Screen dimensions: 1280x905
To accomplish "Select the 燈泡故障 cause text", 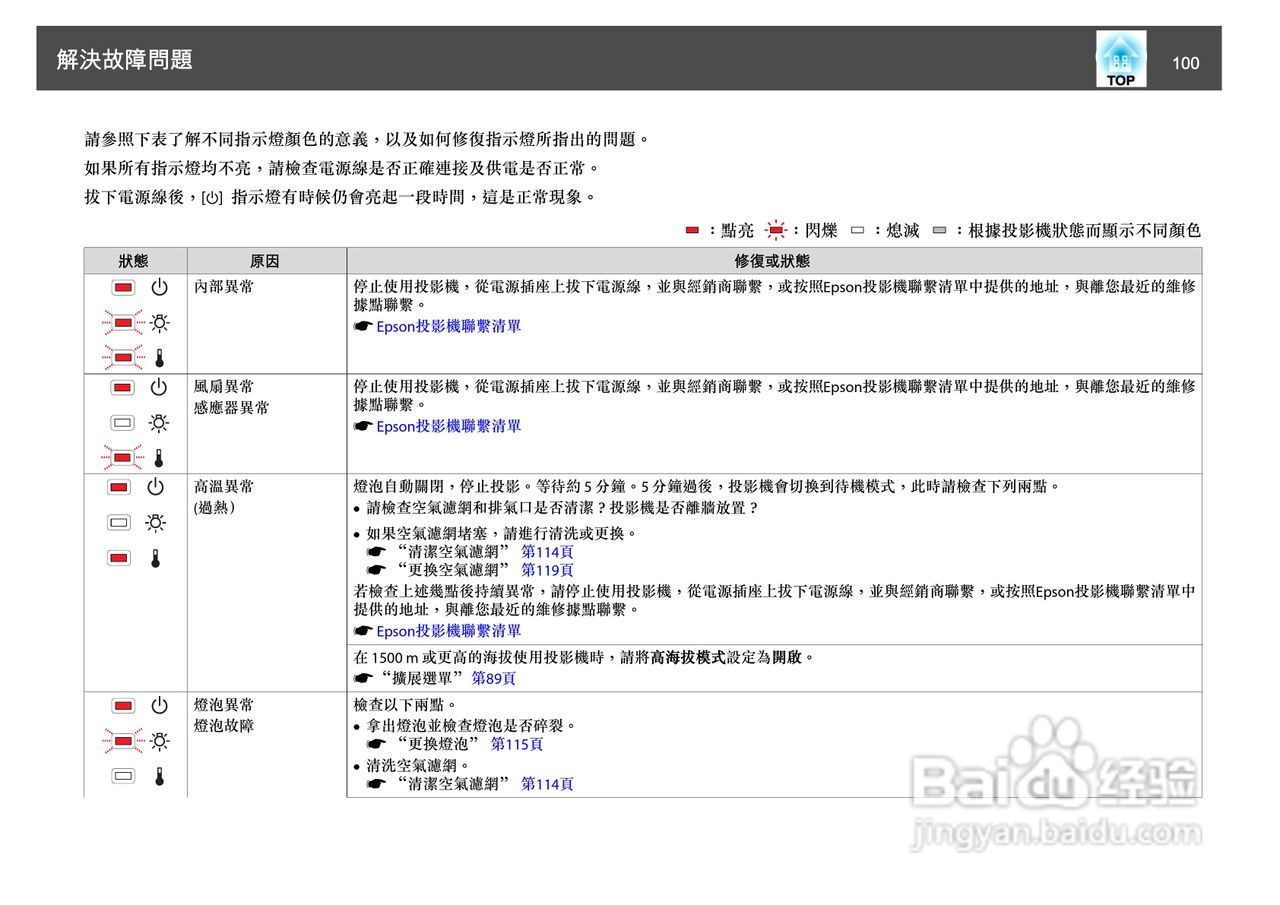I will (x=224, y=725).
